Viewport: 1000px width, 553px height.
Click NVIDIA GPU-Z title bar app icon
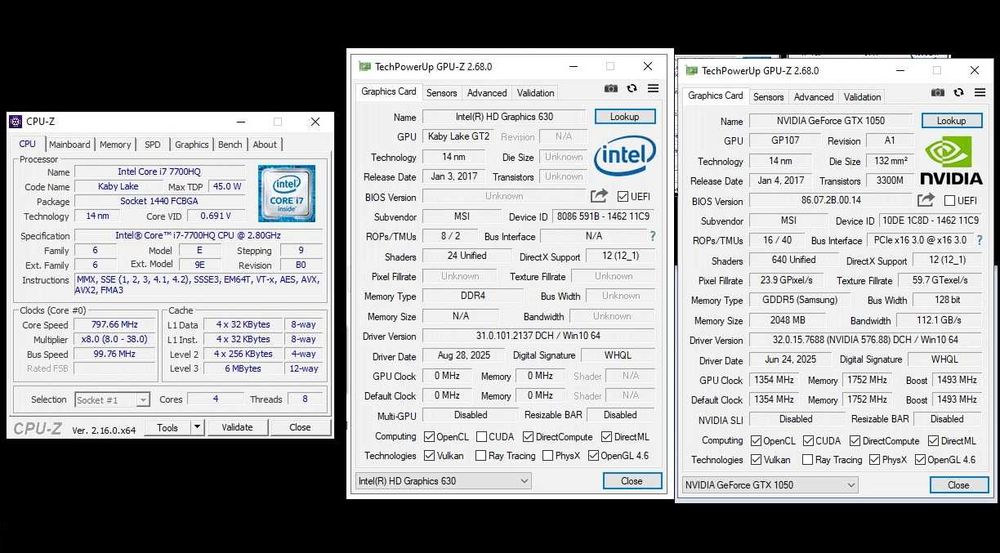tap(691, 70)
